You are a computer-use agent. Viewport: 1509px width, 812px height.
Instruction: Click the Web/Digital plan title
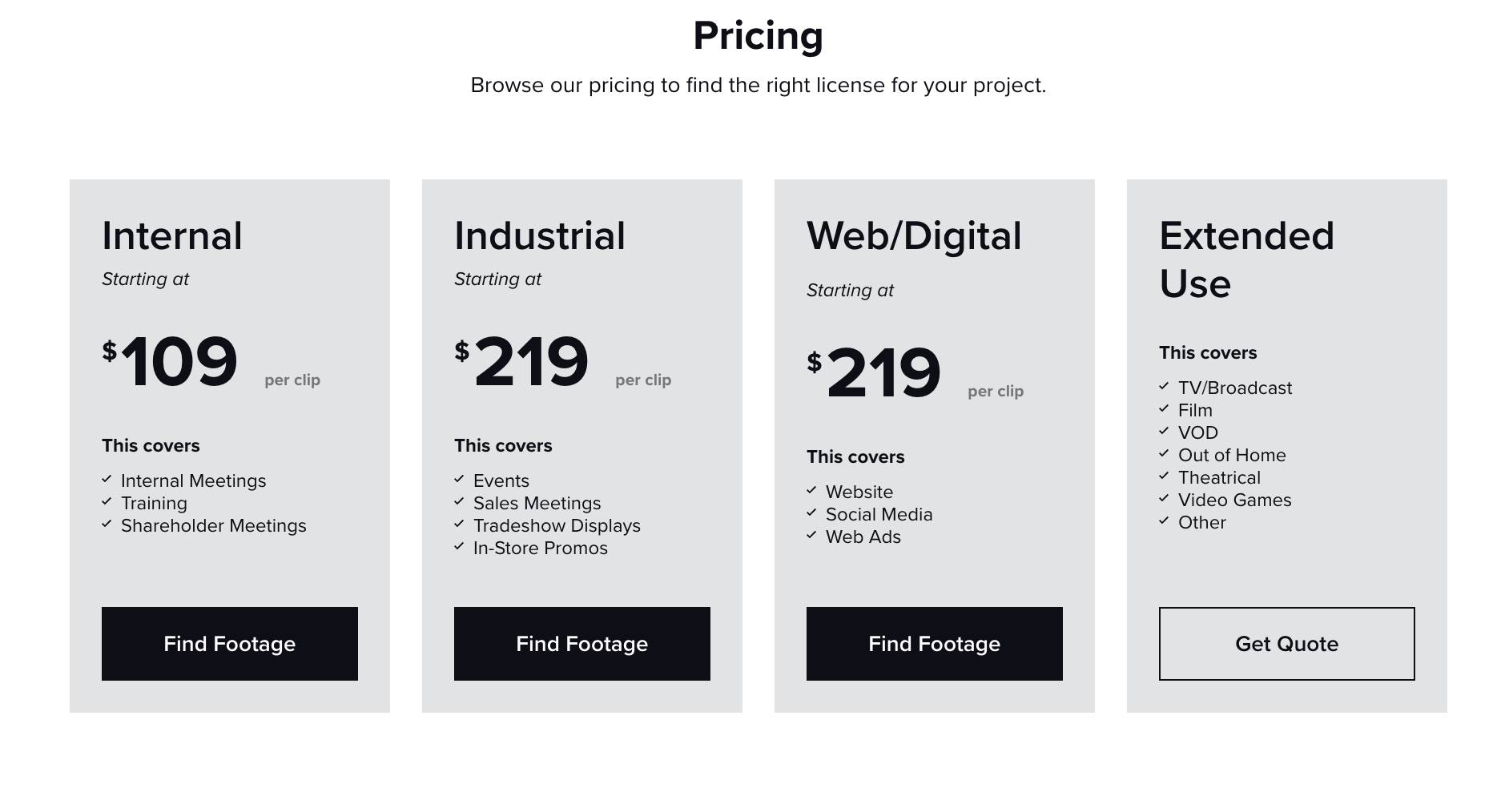point(914,236)
